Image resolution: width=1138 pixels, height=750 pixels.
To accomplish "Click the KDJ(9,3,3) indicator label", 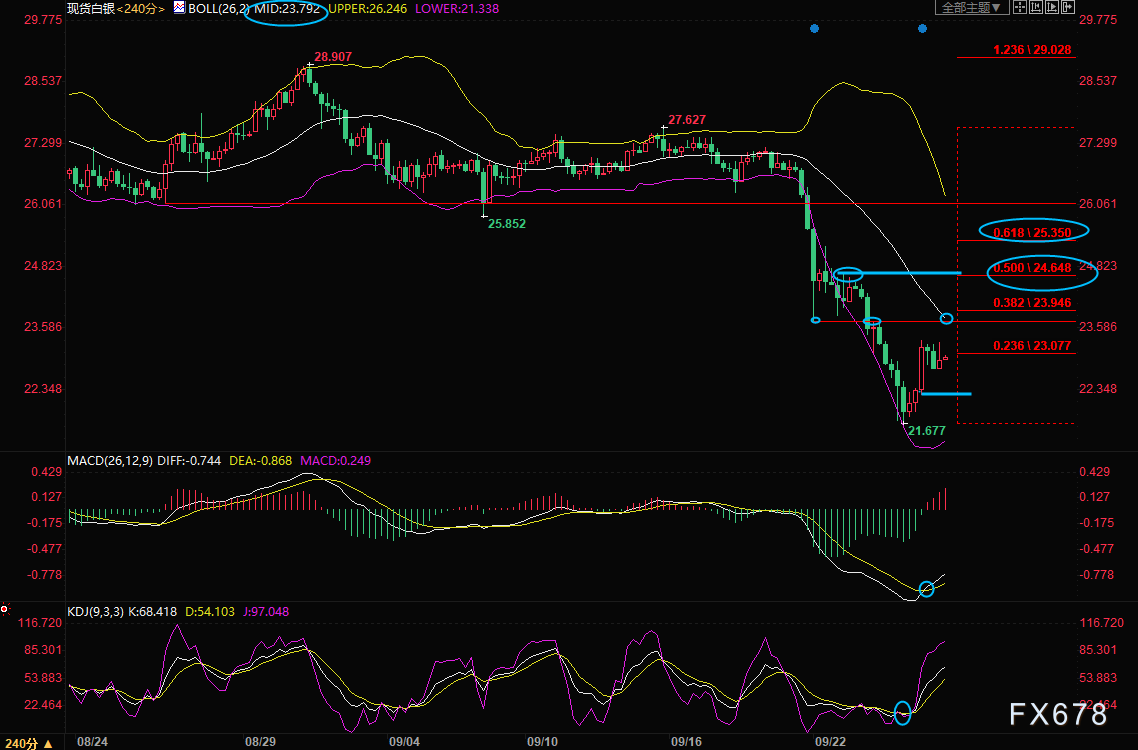I will coord(95,611).
